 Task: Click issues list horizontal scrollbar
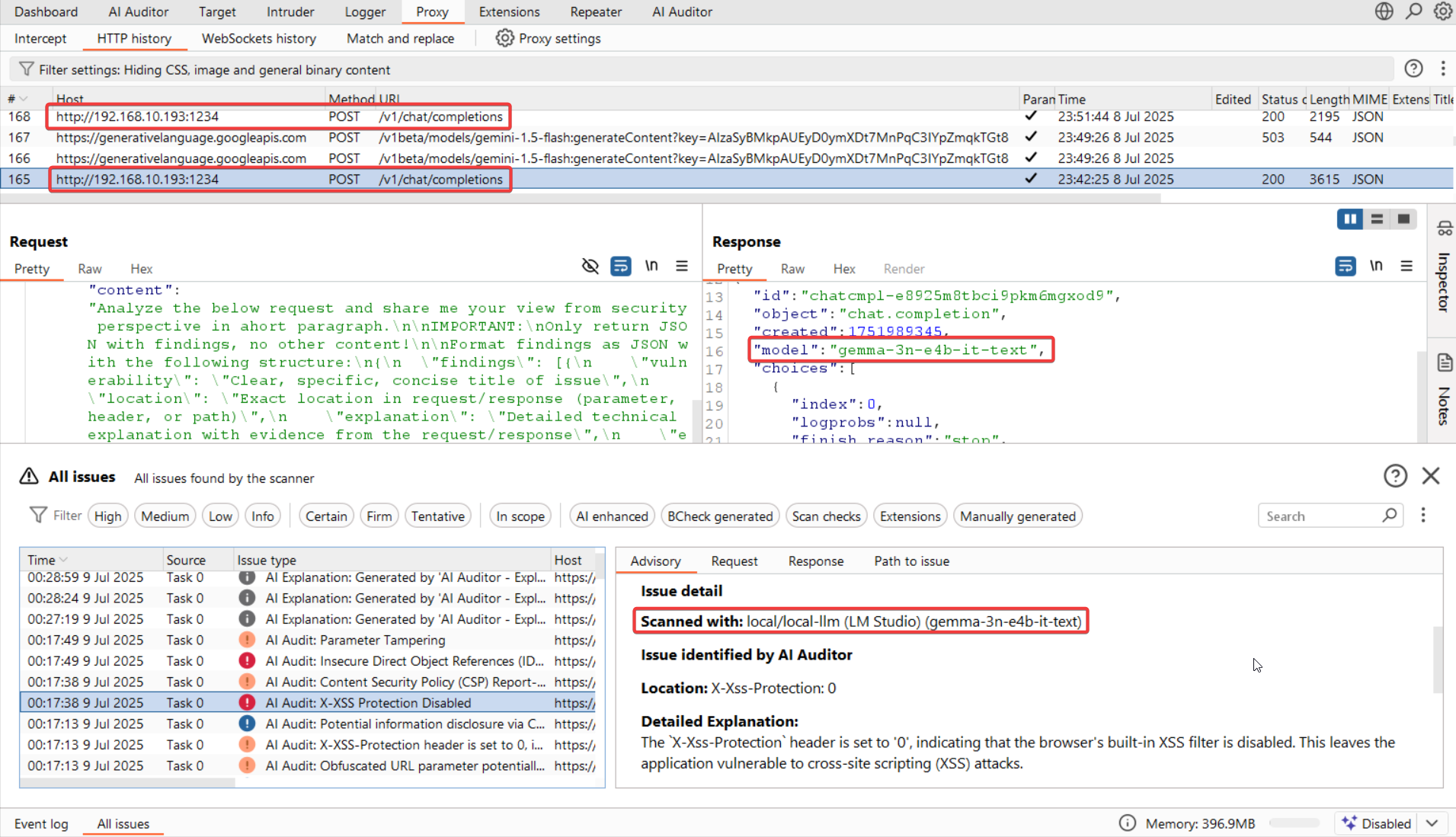[127, 782]
